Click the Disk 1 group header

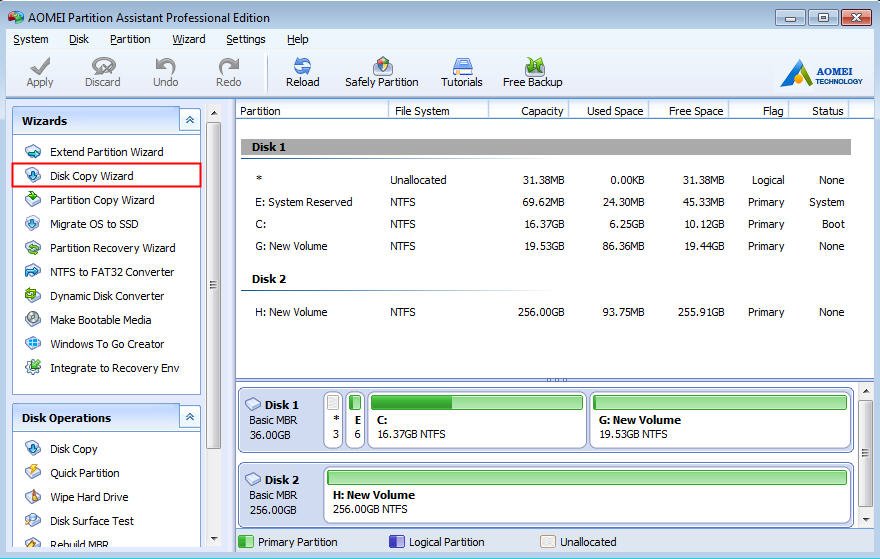tap(546, 147)
